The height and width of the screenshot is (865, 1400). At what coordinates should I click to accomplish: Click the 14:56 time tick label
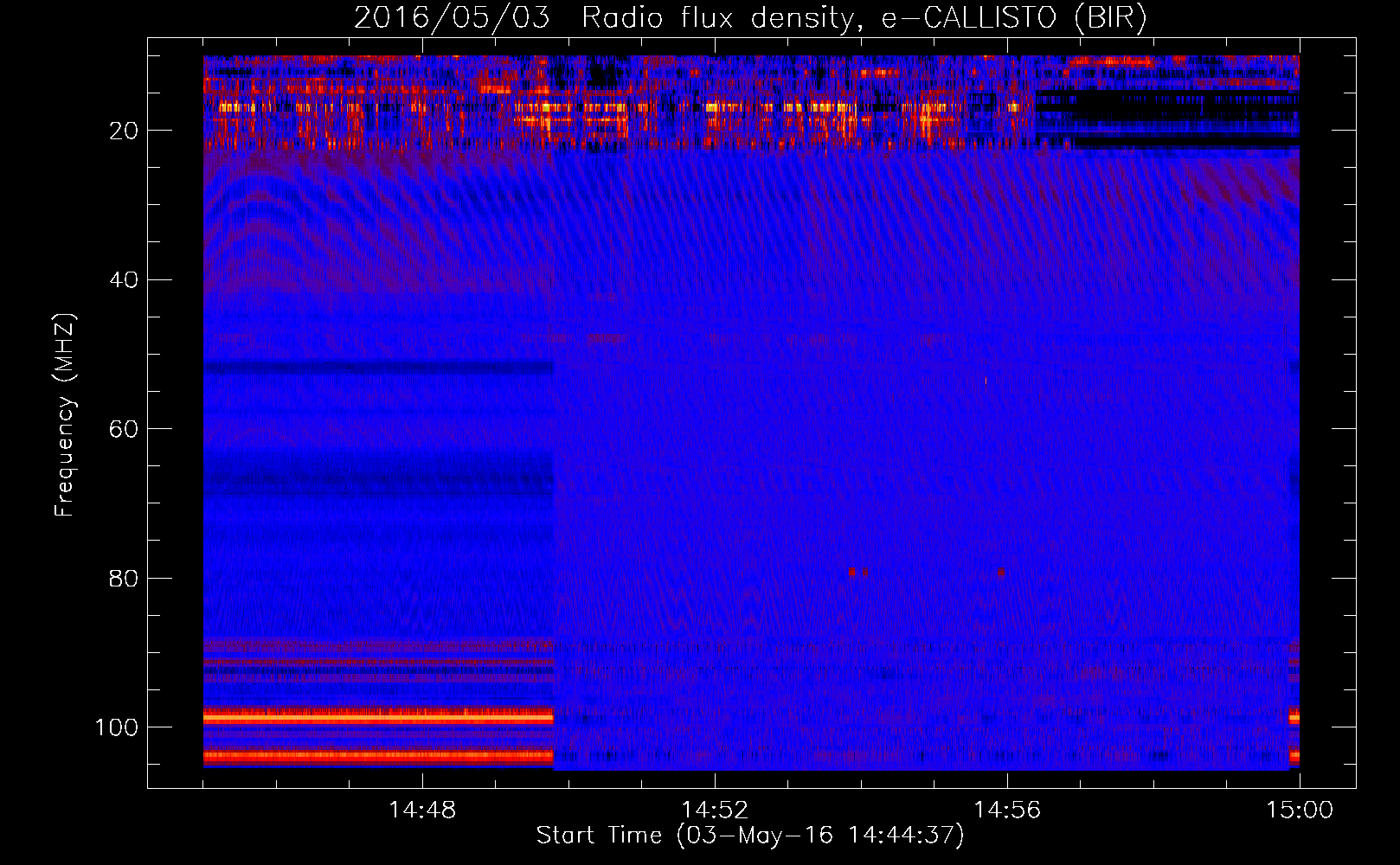(x=1007, y=811)
